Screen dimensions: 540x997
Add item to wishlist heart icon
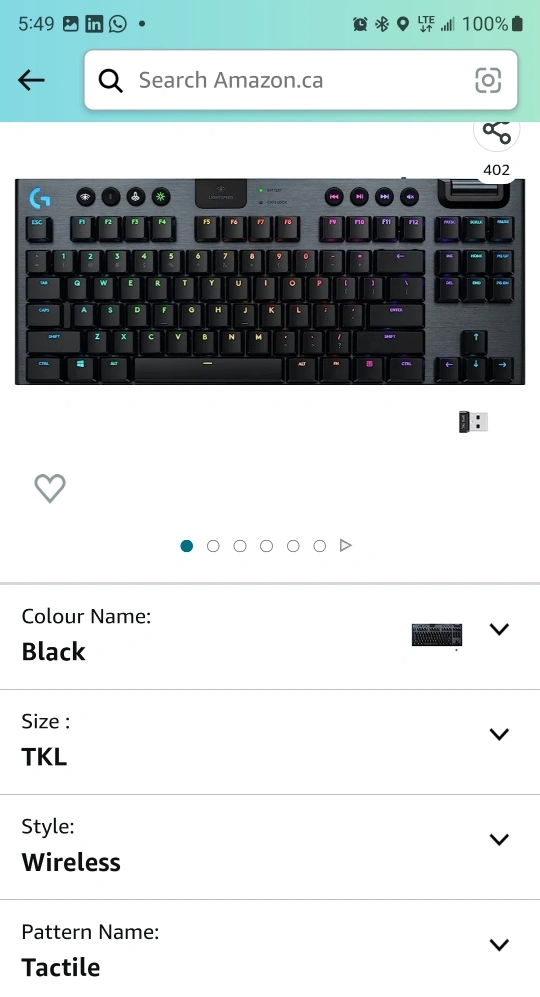coord(50,488)
